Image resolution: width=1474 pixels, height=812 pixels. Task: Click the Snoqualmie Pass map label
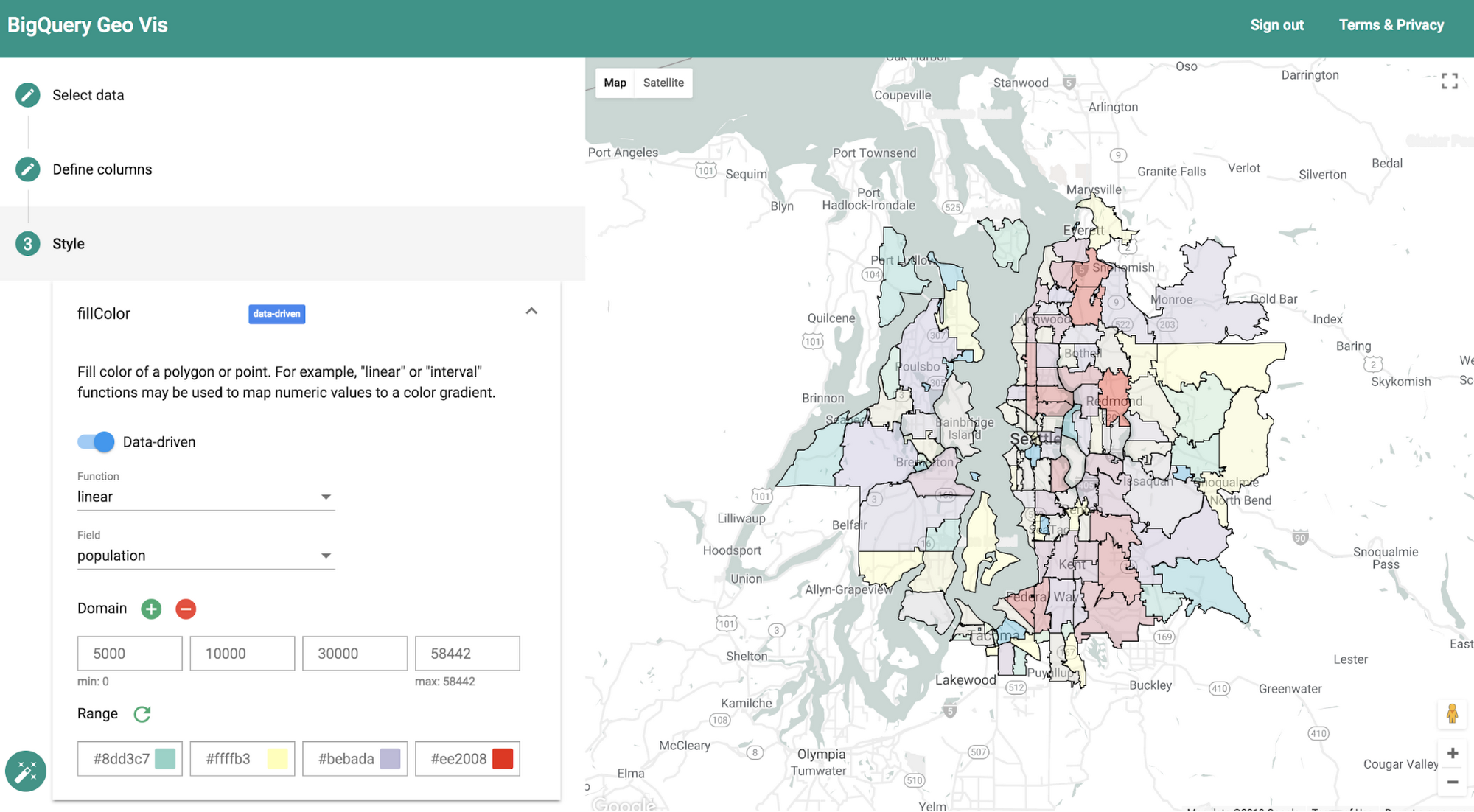(x=1386, y=558)
